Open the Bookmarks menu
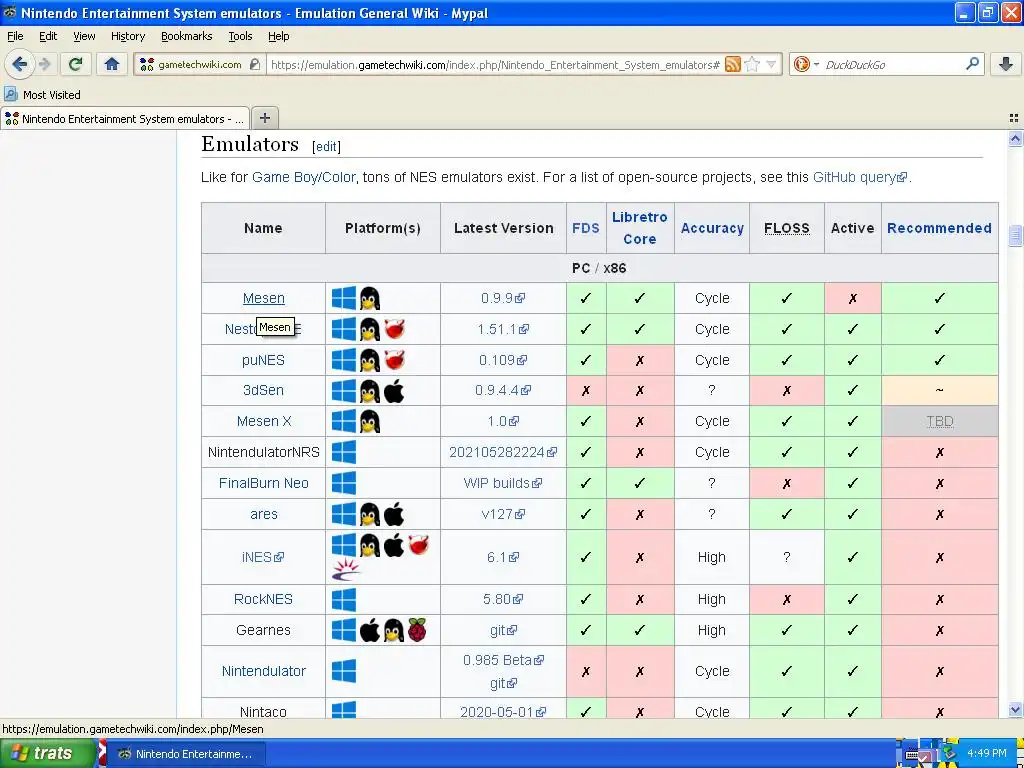The image size is (1024, 768). [187, 36]
